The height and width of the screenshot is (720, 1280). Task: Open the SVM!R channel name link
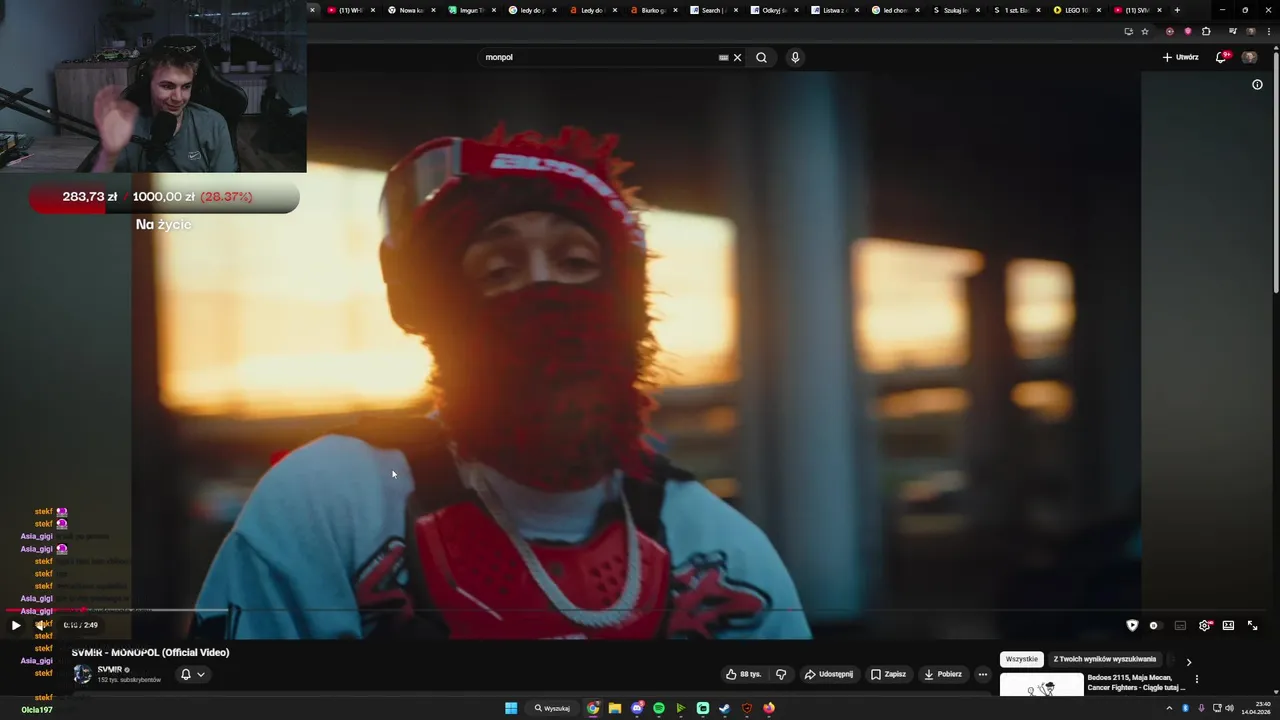[110, 669]
